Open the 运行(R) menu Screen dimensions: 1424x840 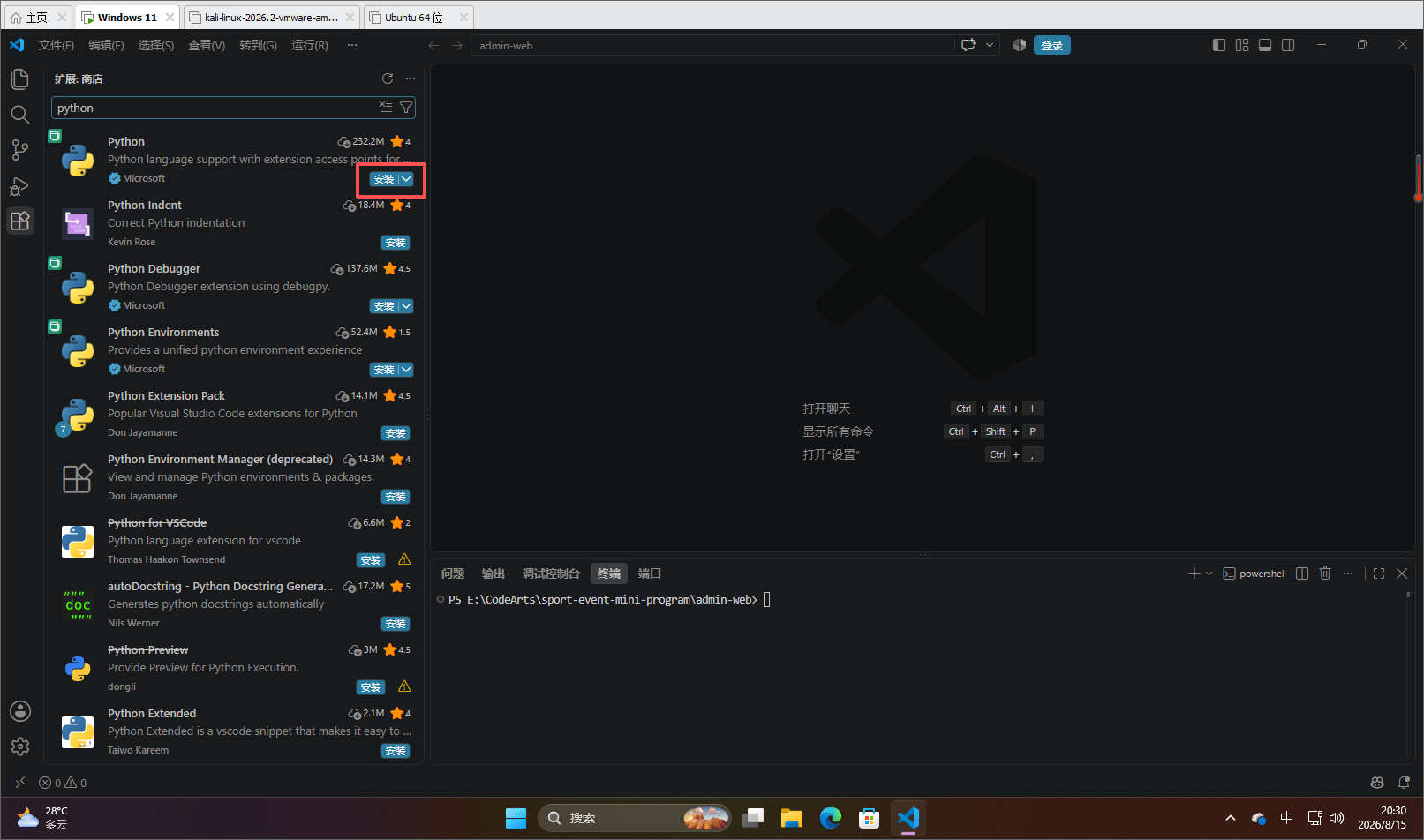(310, 45)
